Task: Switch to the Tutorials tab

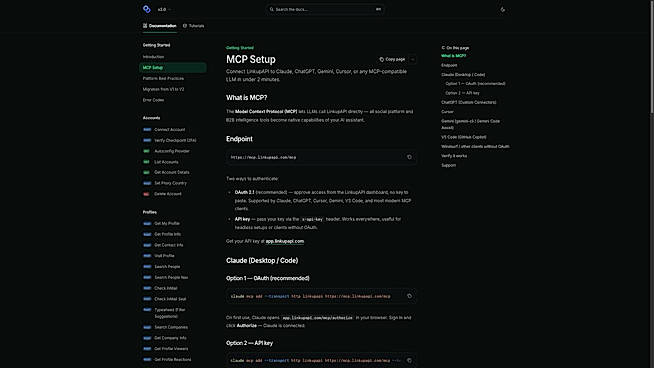Action: tap(194, 26)
